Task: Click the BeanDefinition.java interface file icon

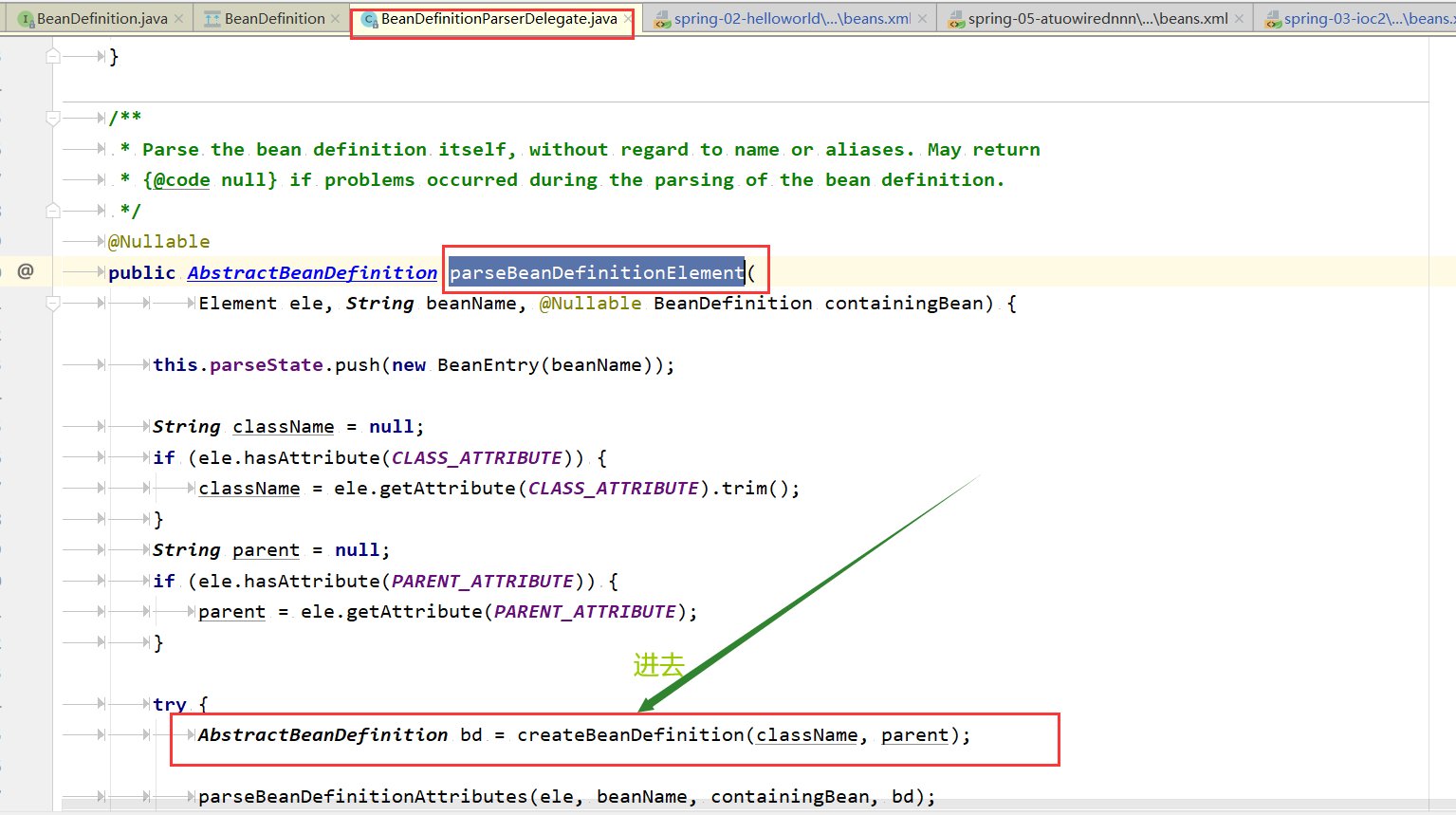Action: point(26,19)
